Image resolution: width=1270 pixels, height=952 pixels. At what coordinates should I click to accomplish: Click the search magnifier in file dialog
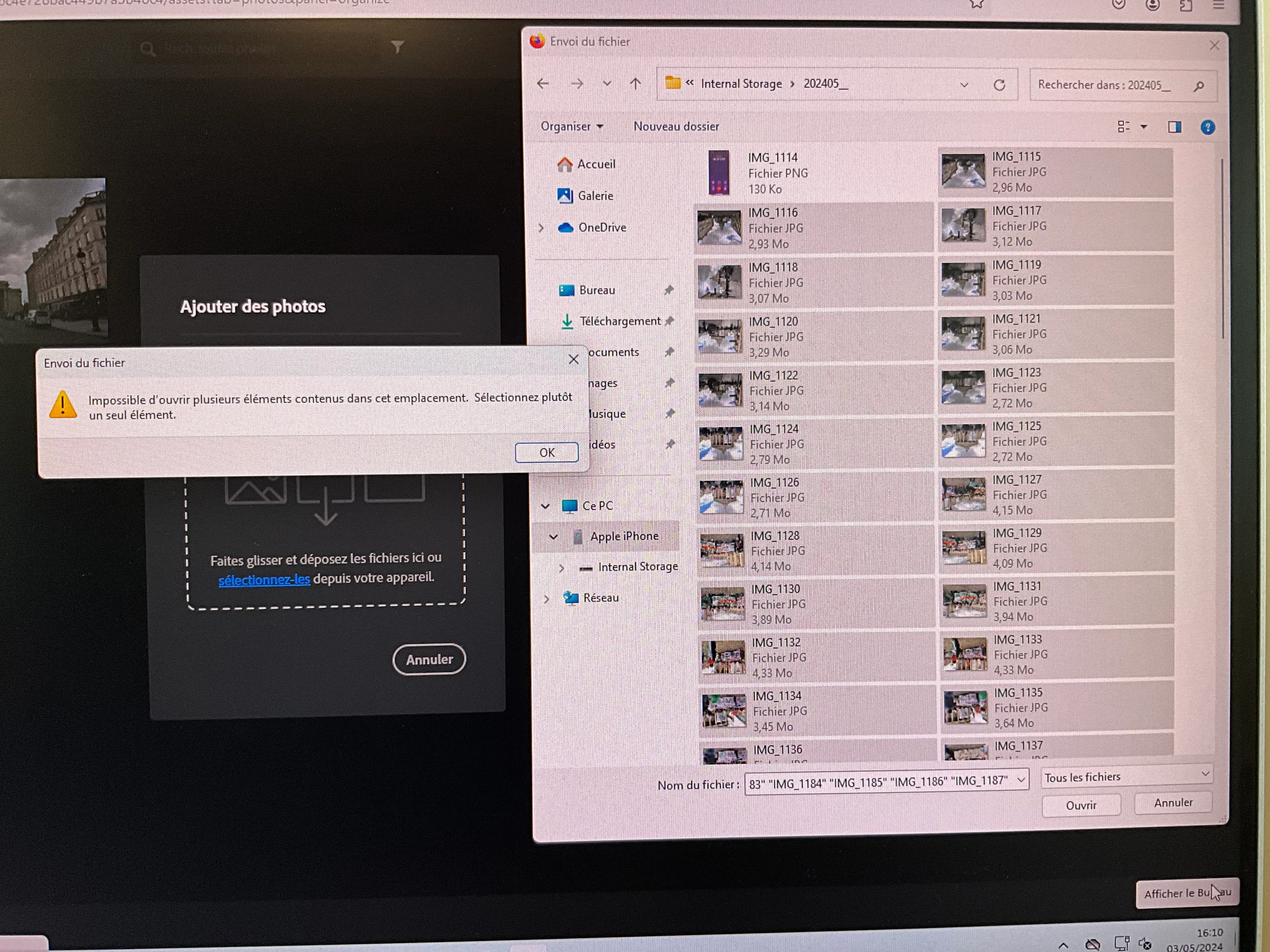click(1198, 86)
